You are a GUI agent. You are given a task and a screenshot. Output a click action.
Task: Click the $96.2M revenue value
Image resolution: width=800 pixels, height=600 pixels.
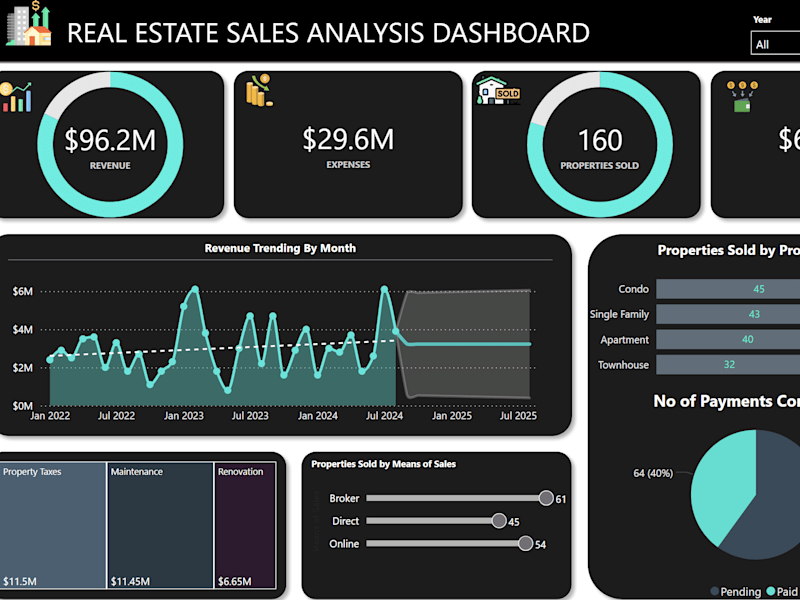[110, 140]
